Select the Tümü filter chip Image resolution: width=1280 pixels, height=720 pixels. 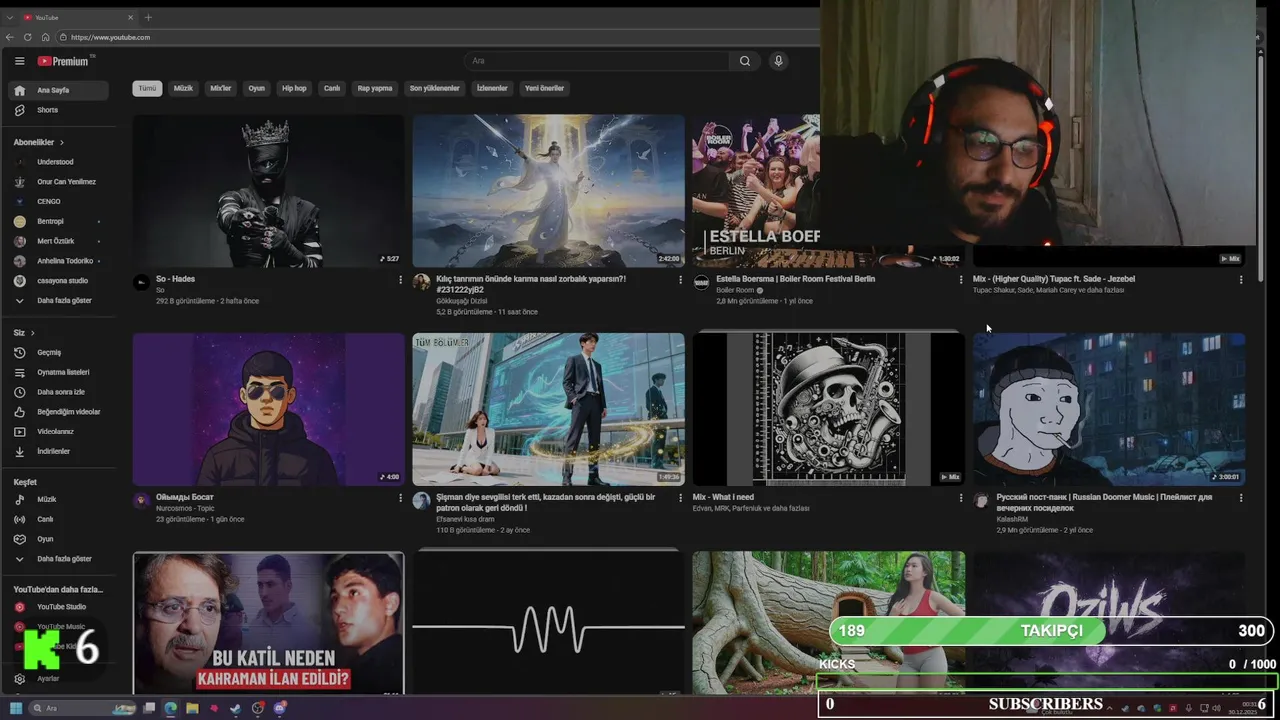tap(147, 88)
